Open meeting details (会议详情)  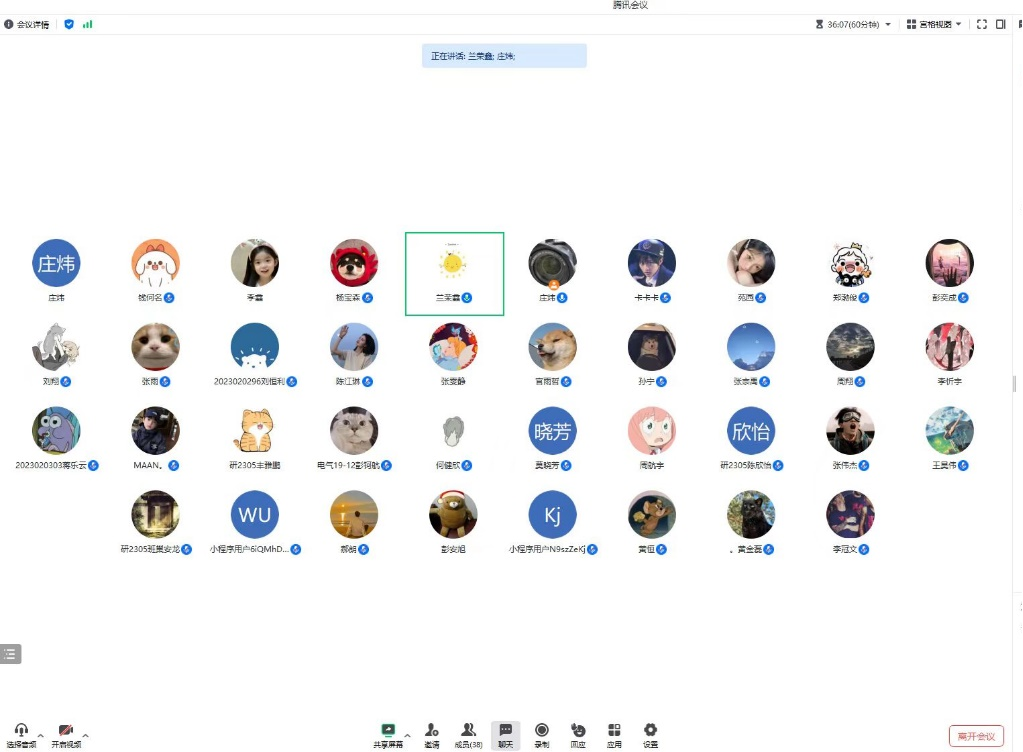click(27, 24)
